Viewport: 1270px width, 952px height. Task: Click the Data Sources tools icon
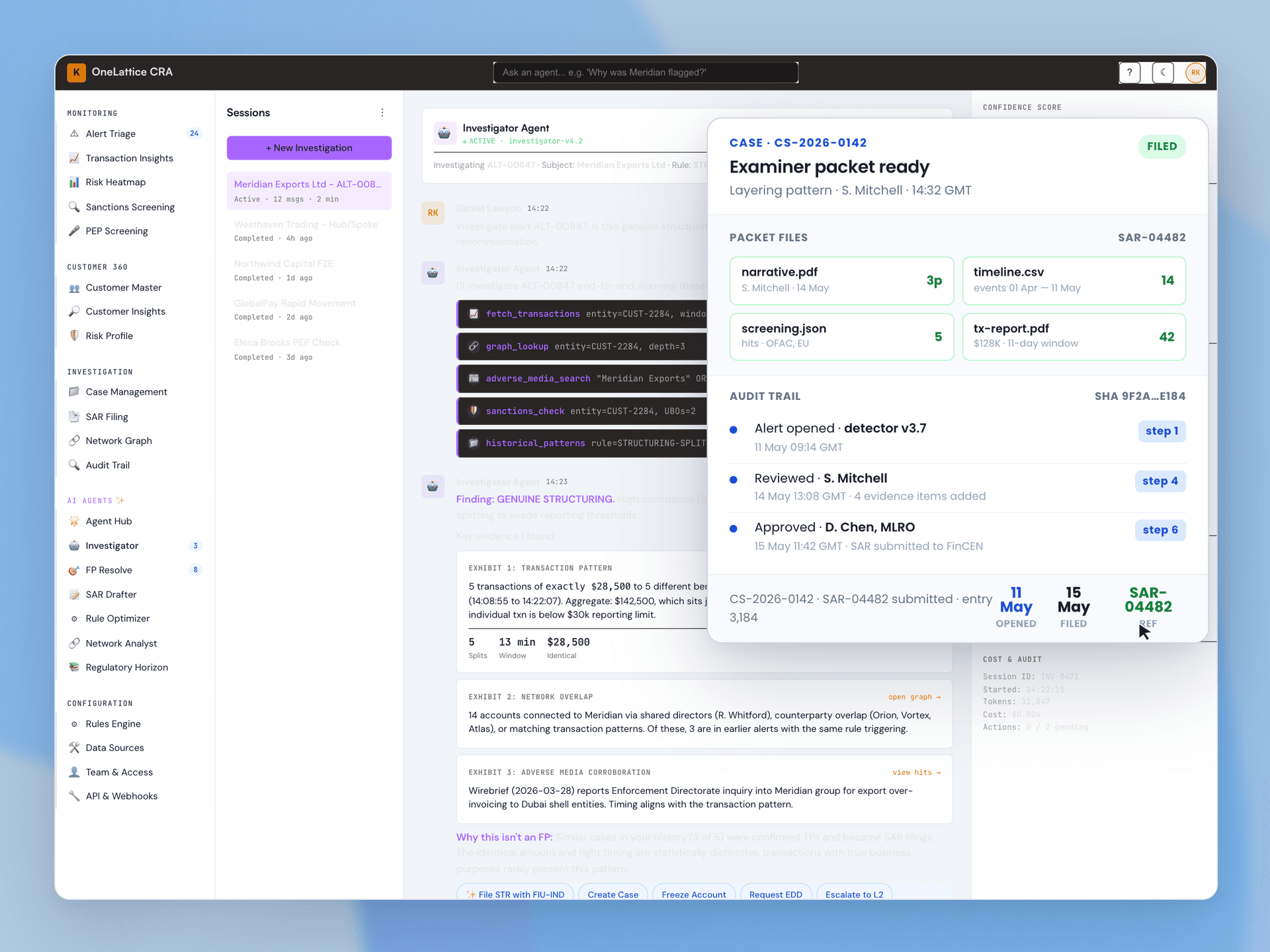click(x=74, y=748)
